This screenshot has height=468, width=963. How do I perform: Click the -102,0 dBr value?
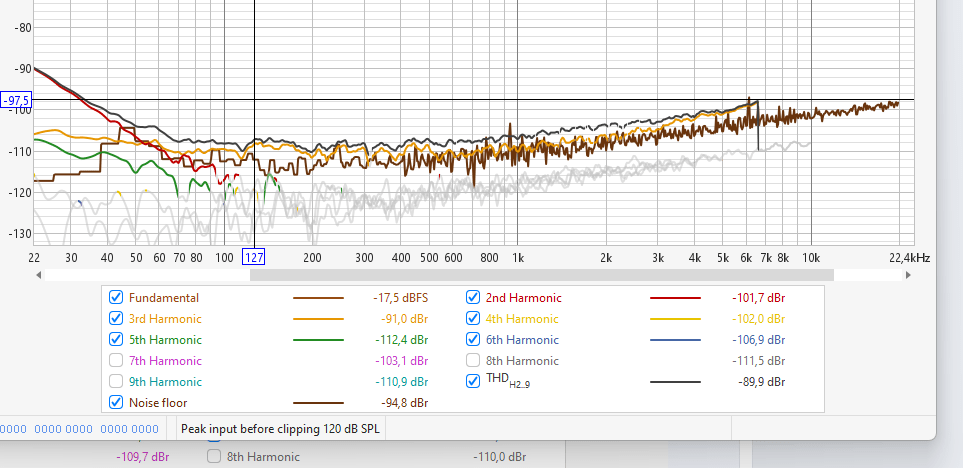pyautogui.click(x=758, y=319)
